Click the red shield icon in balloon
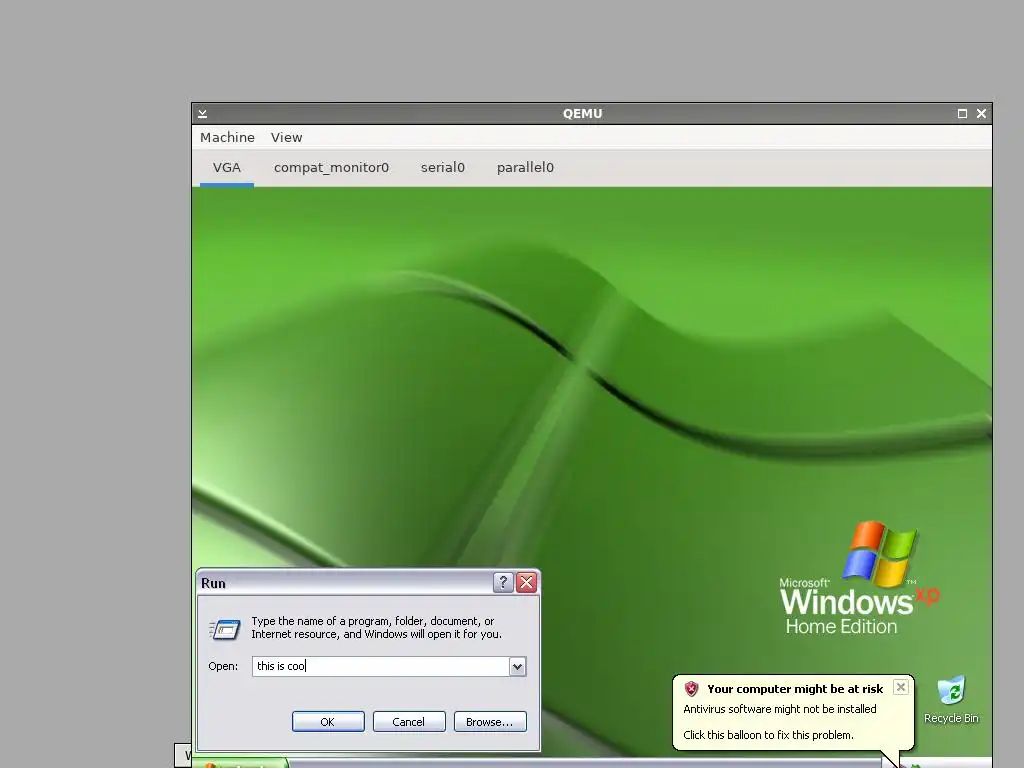Screen dimensions: 1024x768 (692, 689)
